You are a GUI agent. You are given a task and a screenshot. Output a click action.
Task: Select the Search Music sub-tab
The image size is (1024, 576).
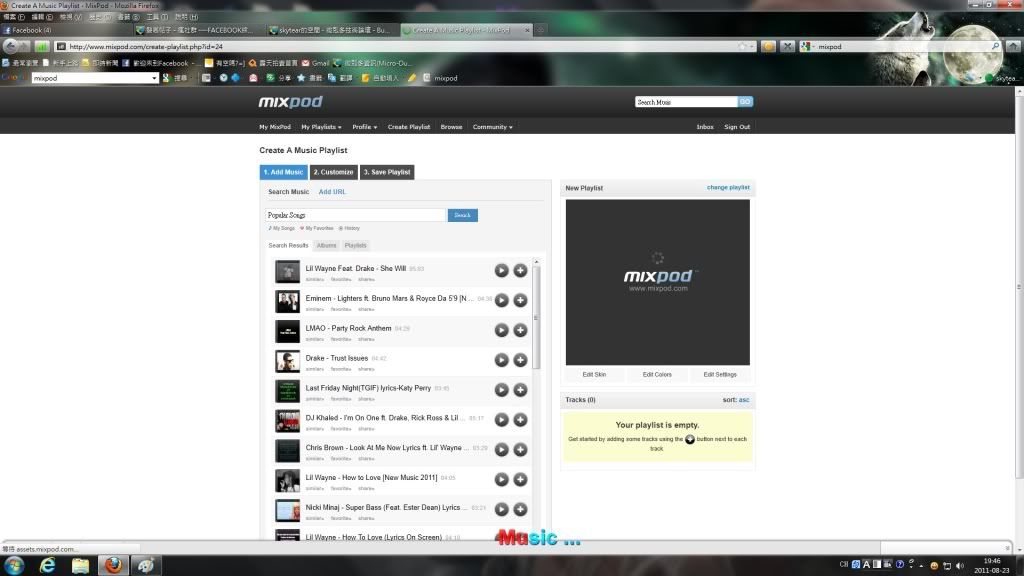[288, 192]
